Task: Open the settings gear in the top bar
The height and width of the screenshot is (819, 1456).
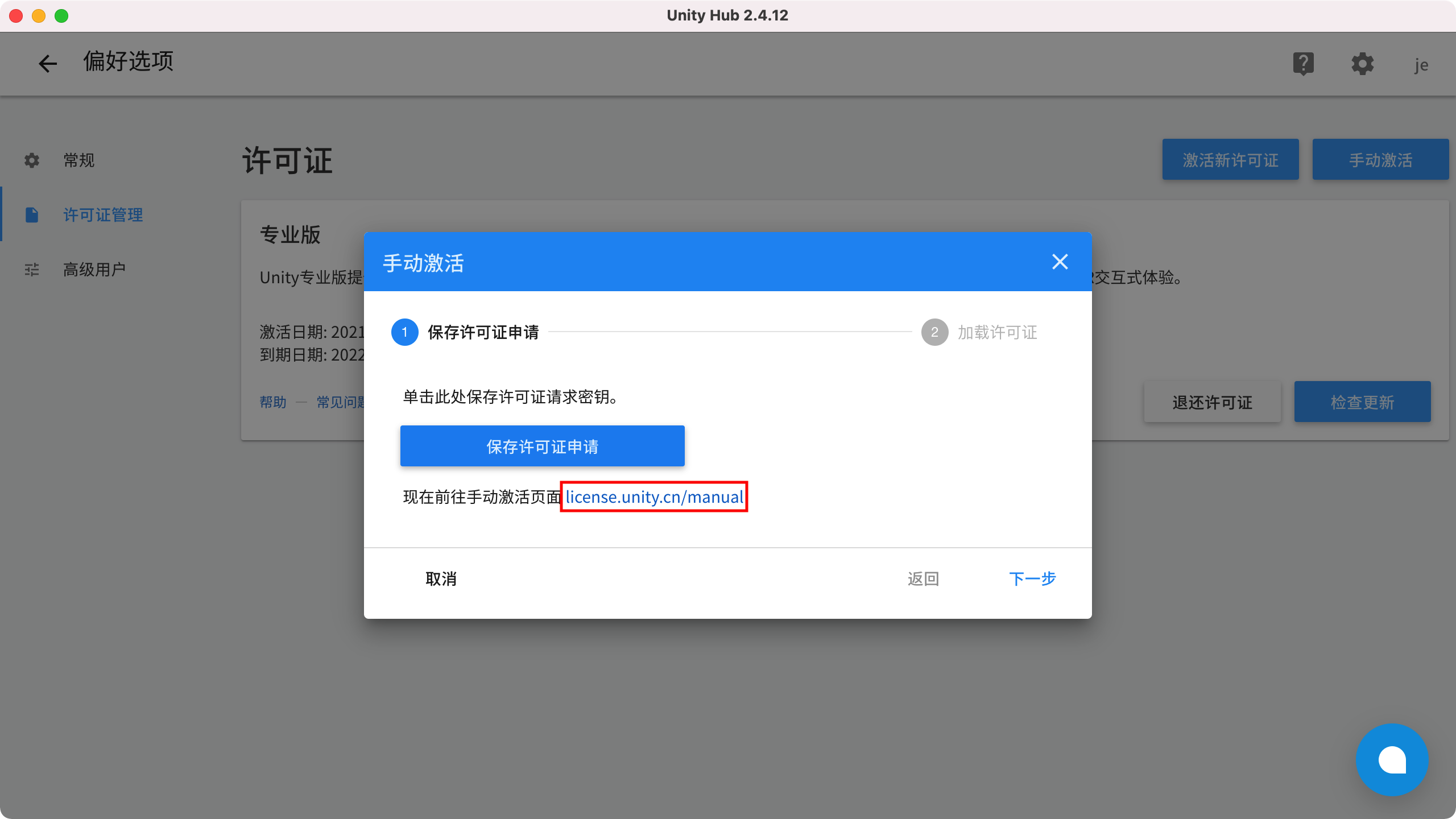Action: click(1363, 64)
